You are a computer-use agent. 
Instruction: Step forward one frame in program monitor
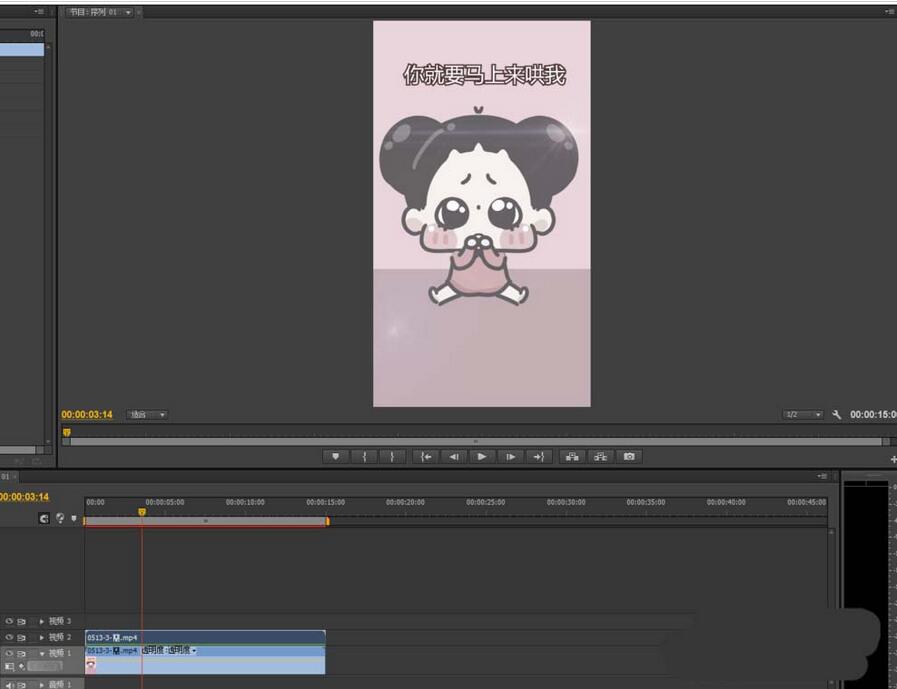[510, 456]
